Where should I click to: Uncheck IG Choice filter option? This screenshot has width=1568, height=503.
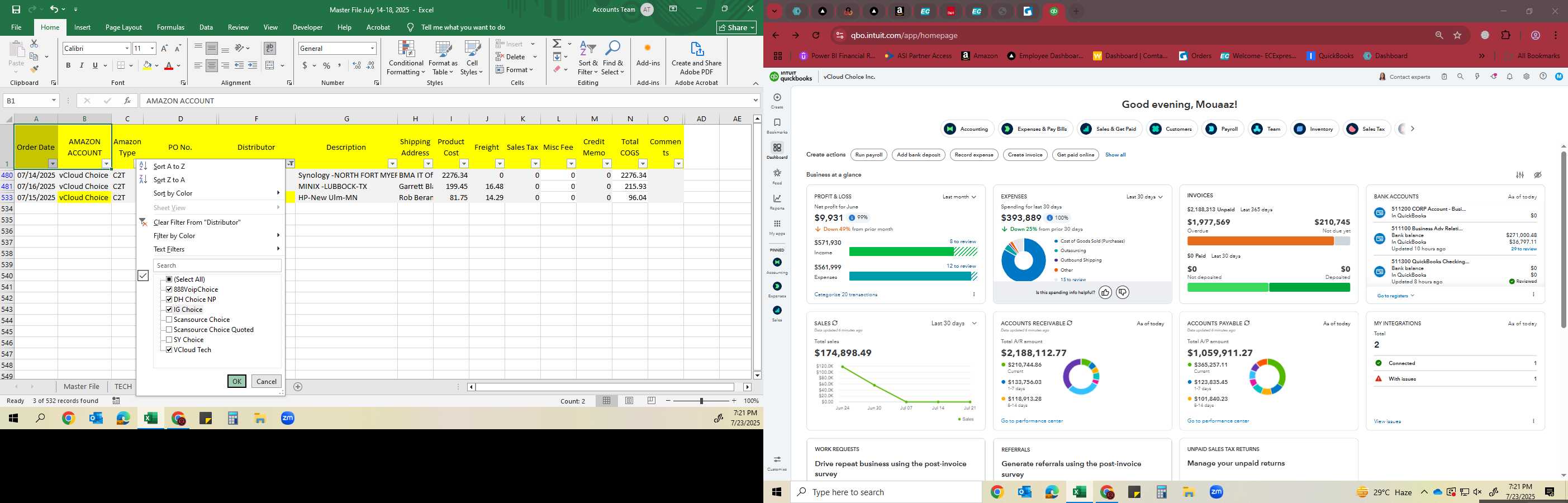(x=169, y=310)
